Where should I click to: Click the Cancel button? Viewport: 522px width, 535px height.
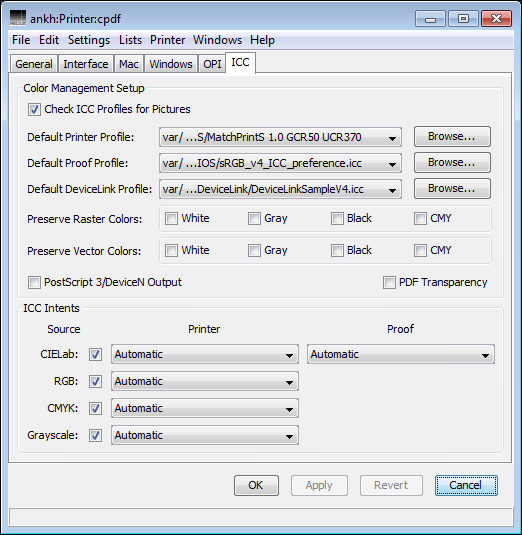466,485
